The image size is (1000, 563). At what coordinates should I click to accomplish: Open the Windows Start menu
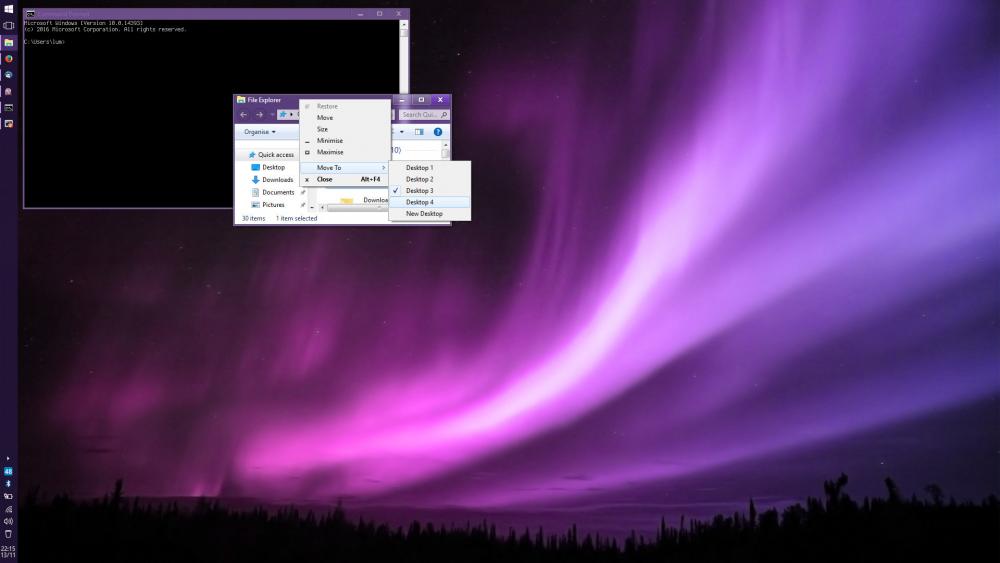point(8,8)
